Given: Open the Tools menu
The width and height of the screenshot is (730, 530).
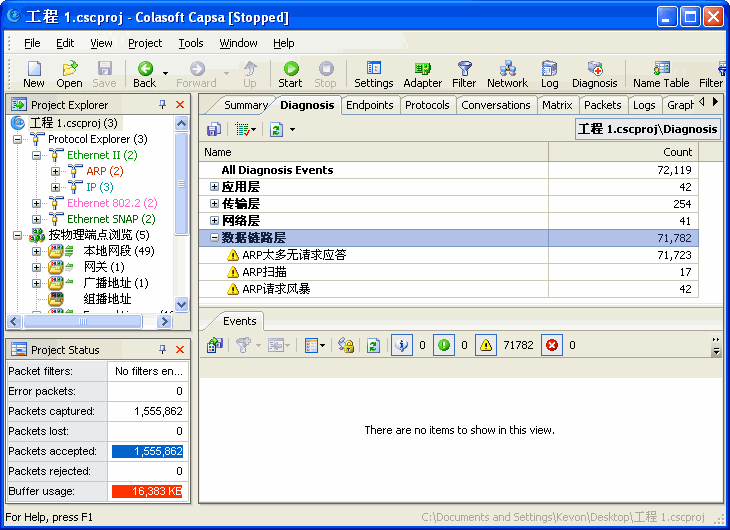Looking at the screenshot, I should click(190, 43).
